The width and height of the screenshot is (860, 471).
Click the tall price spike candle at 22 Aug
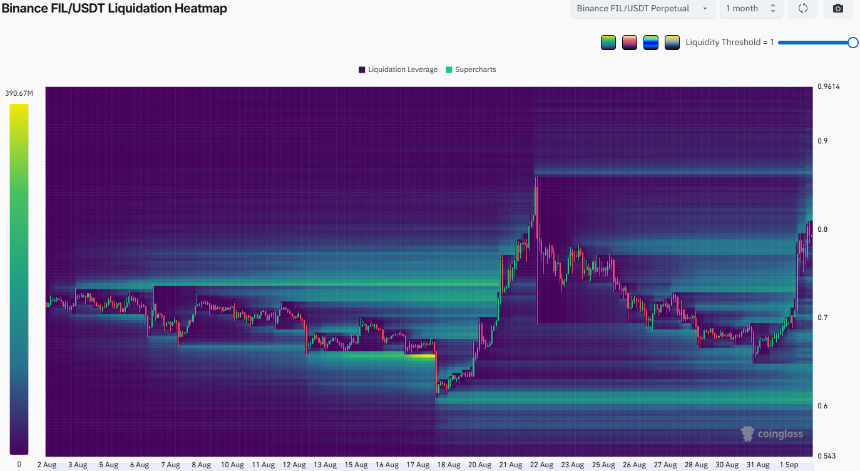click(536, 249)
